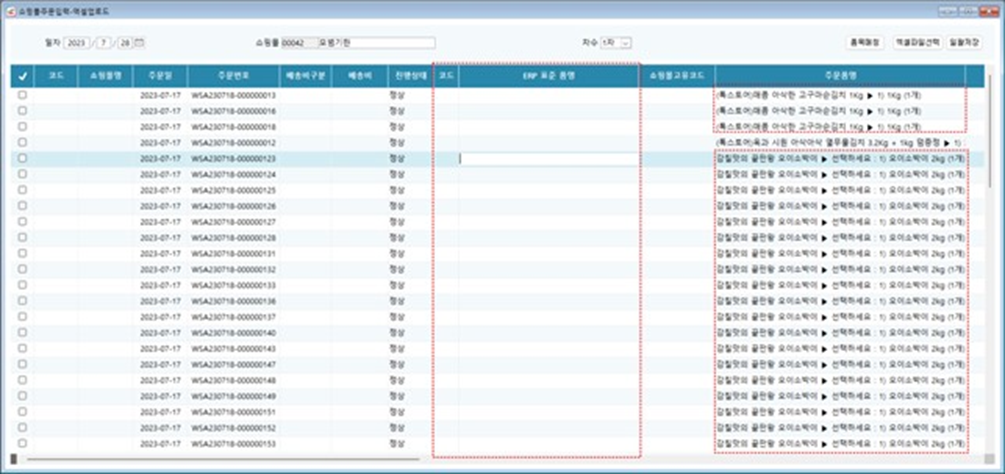Sort by the 쇼핑몰명 column header
Viewport: 1005px width, 474px height.
105,76
